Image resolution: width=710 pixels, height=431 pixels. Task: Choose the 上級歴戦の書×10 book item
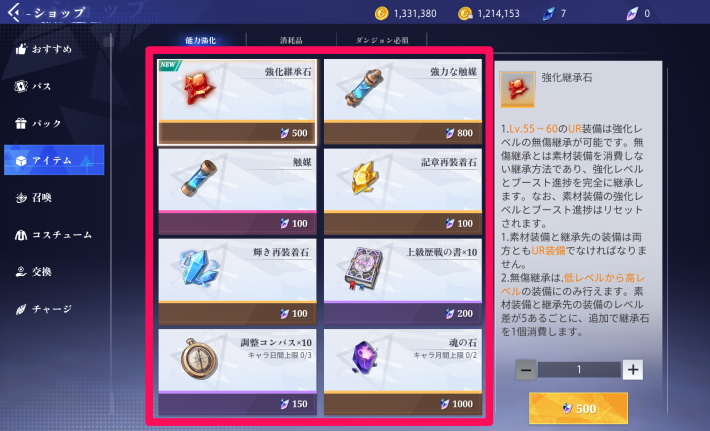click(x=403, y=282)
